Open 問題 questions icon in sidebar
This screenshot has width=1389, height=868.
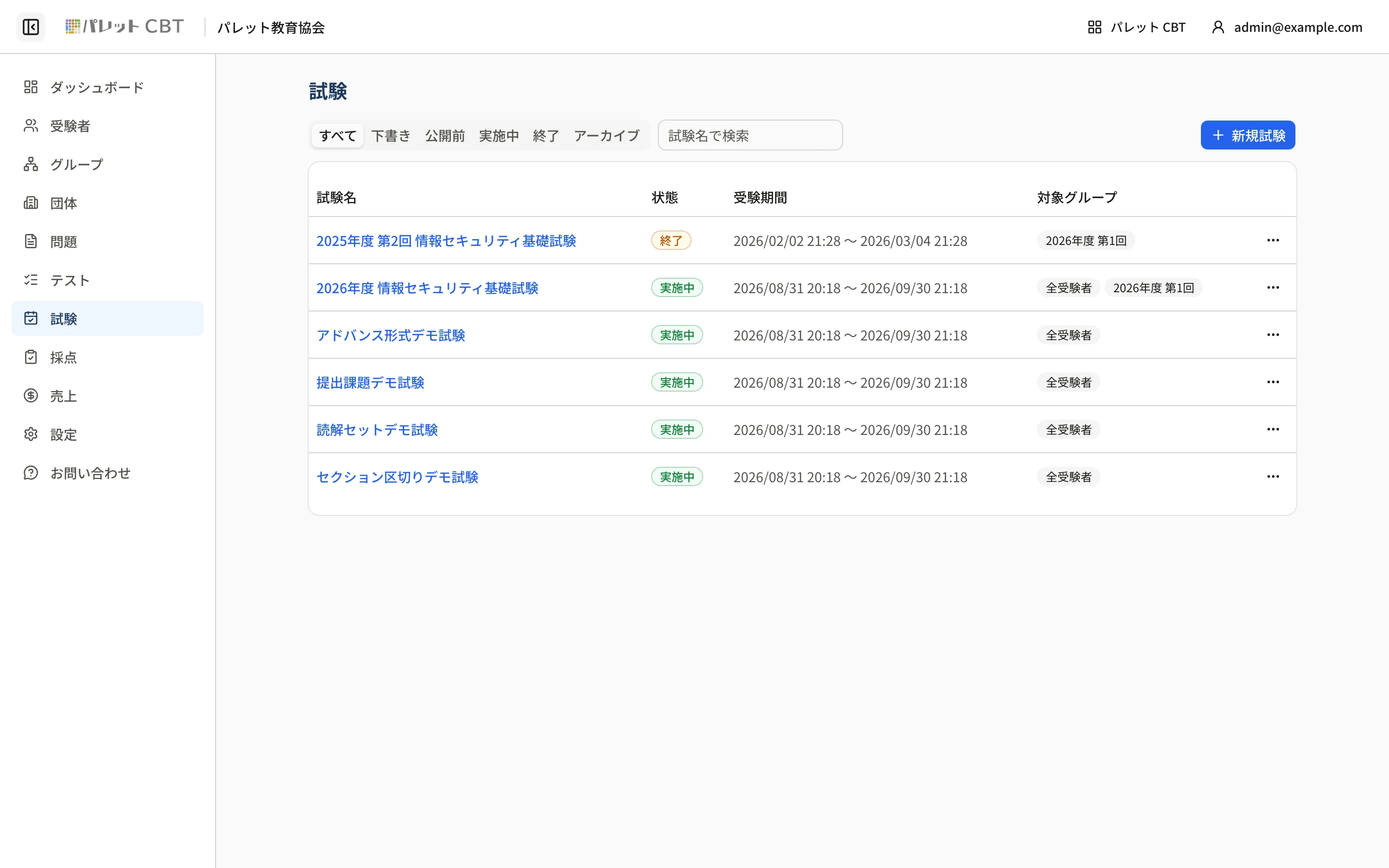(x=31, y=241)
